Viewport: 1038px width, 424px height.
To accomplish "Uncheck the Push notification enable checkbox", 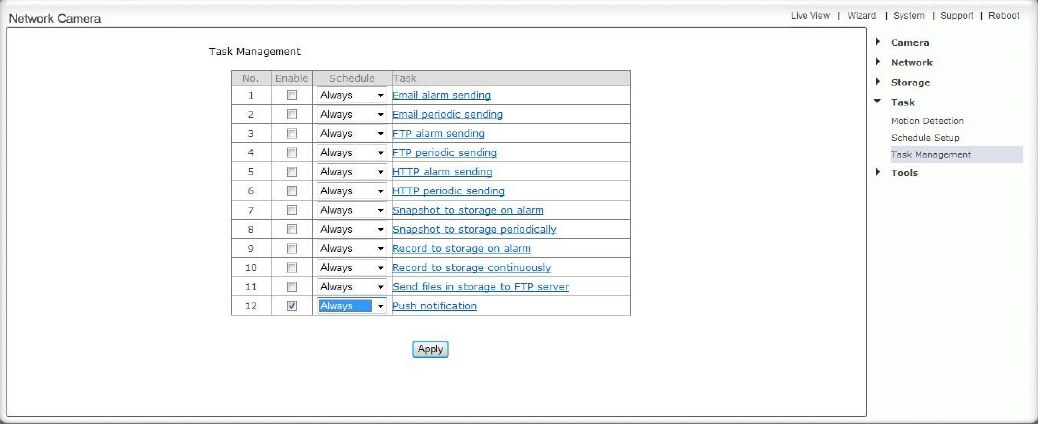I will point(292,306).
